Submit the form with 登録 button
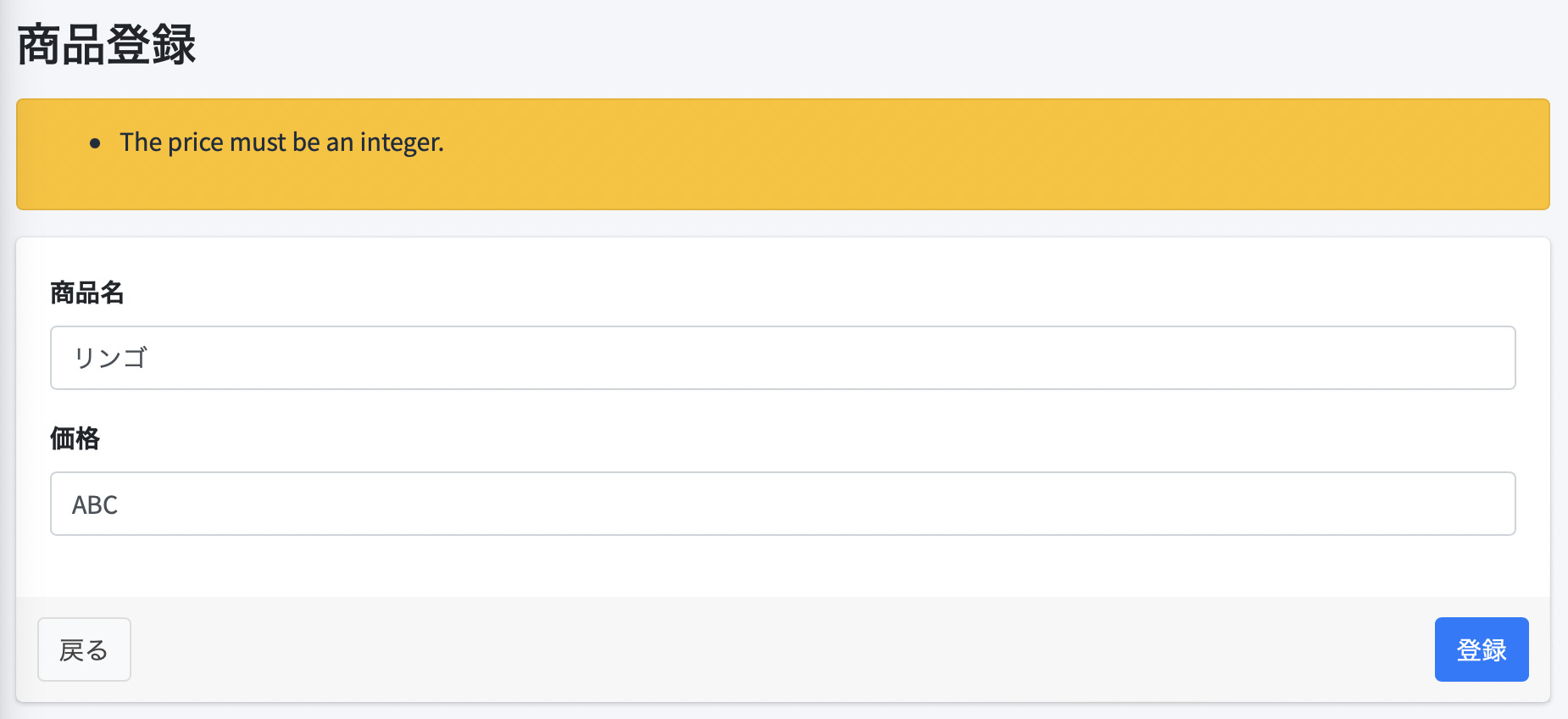The height and width of the screenshot is (719, 1568). [x=1482, y=649]
